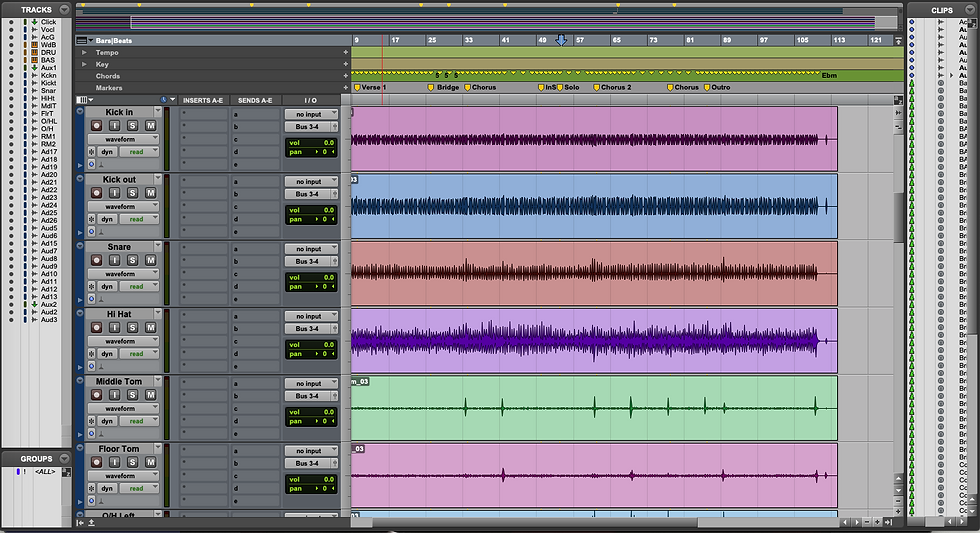980x533 pixels.
Task: Click horizontal zoom in plus button at bottom right
Action: click(x=878, y=522)
